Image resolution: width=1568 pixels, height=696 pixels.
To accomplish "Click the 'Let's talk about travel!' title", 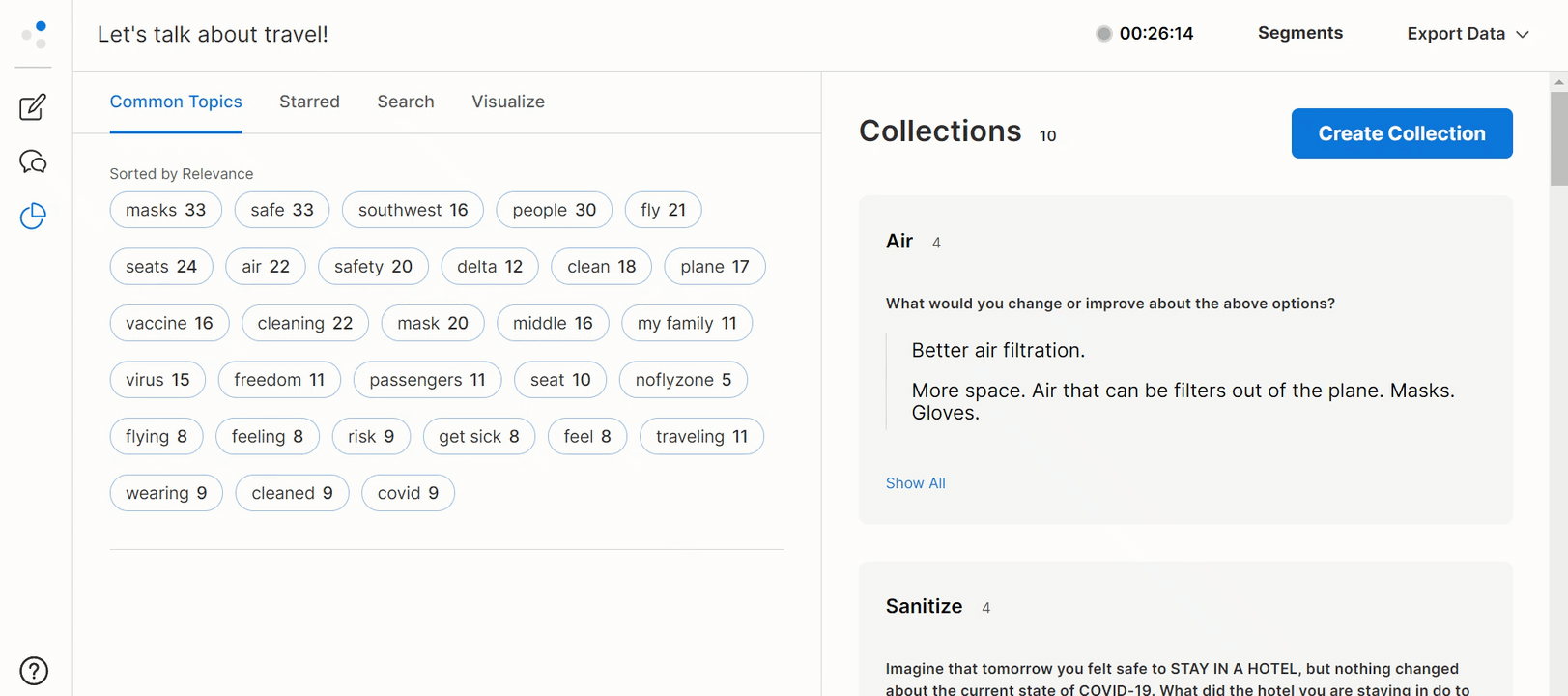I will [213, 34].
